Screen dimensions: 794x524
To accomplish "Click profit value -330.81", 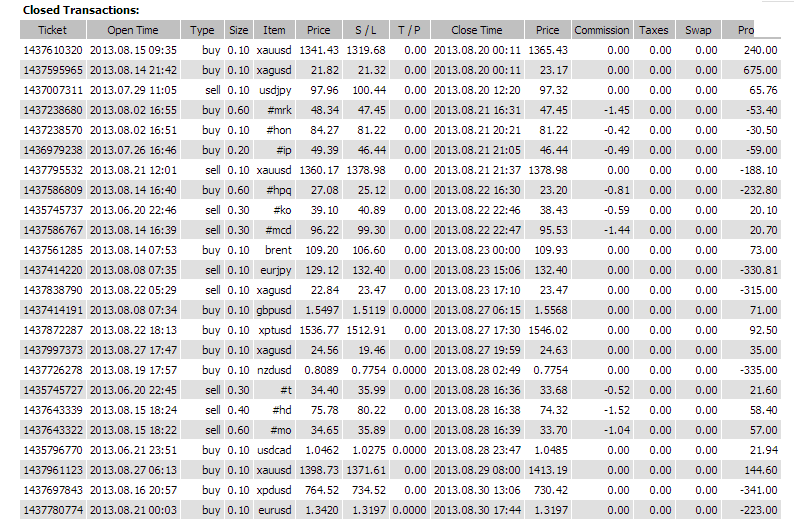I will point(758,270).
